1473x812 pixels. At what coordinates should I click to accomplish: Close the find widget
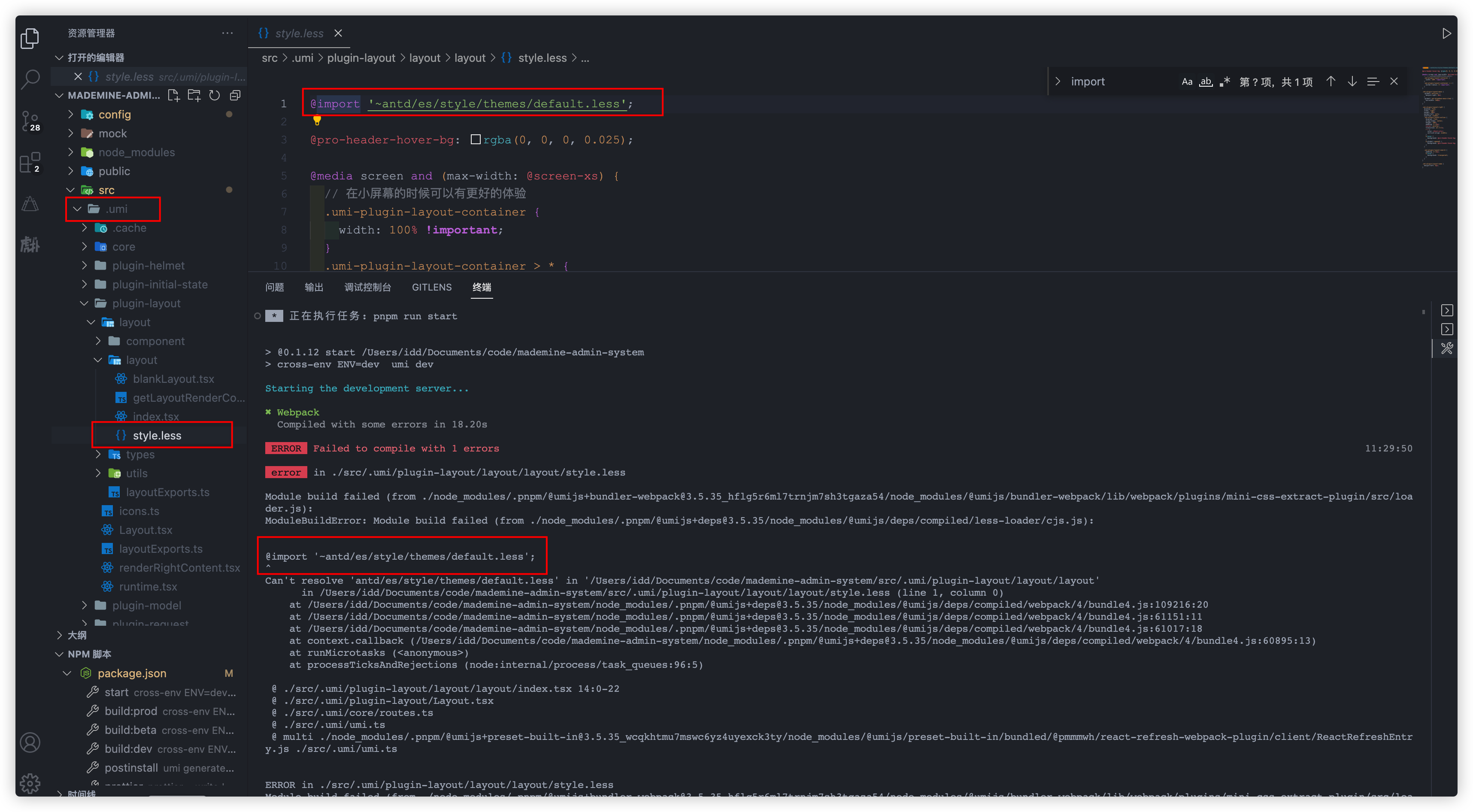point(1394,81)
